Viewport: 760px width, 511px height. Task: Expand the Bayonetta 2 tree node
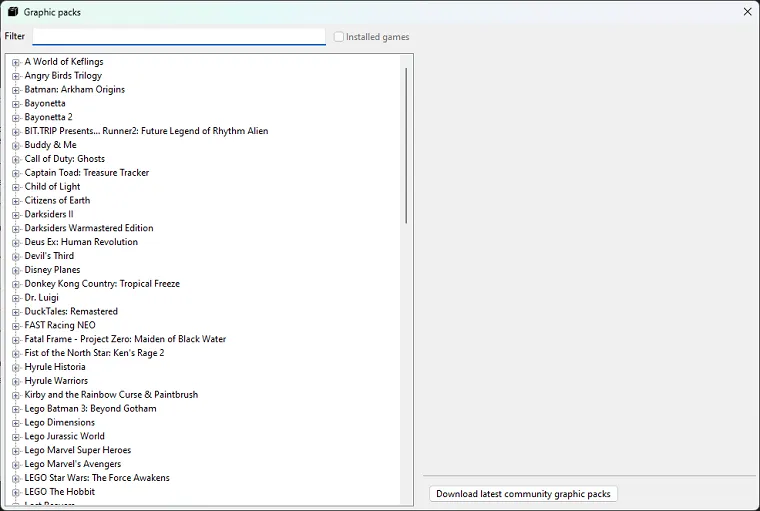16,118
